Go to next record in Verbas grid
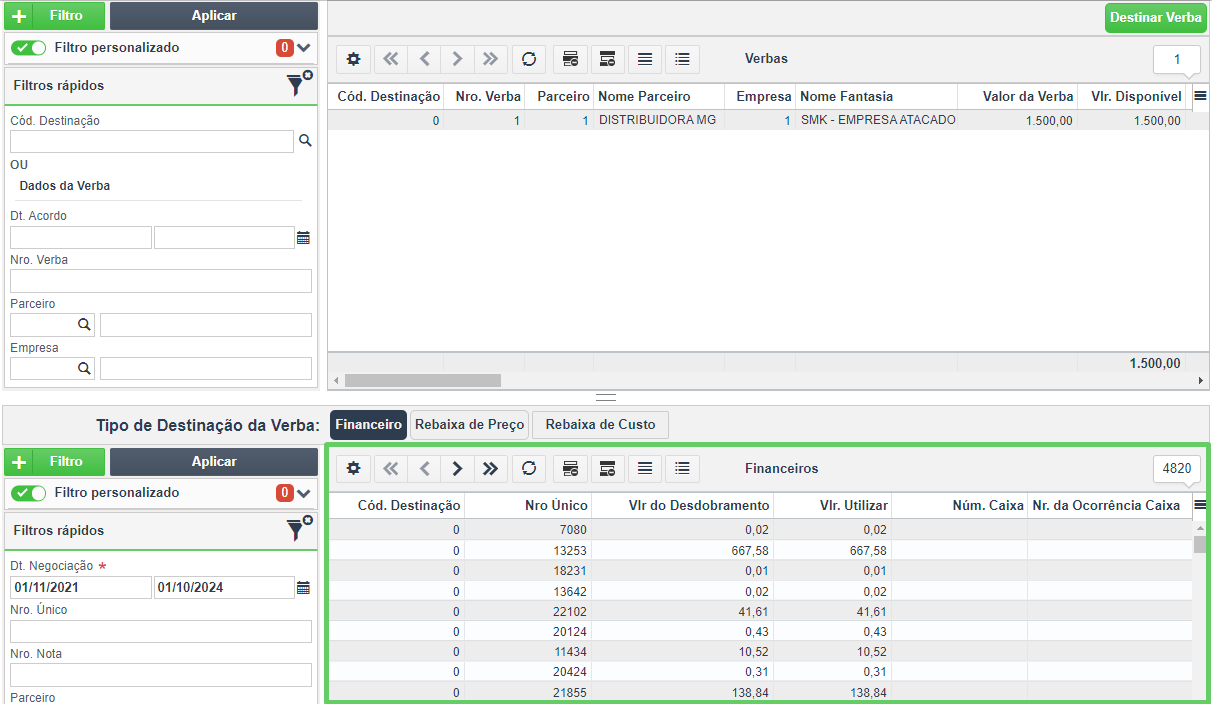Viewport: 1212px width, 704px height. 457,59
